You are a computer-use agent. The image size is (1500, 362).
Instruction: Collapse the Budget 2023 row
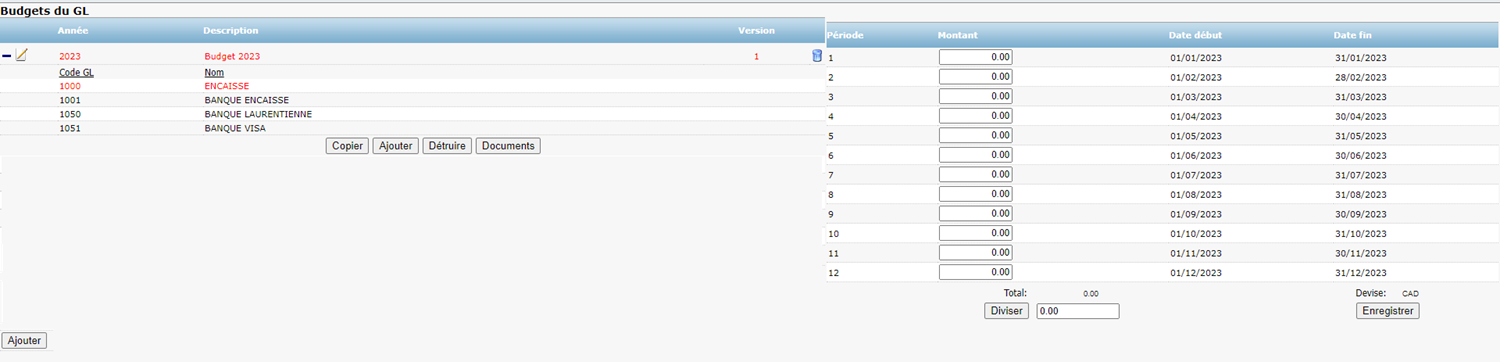[x=7, y=56]
